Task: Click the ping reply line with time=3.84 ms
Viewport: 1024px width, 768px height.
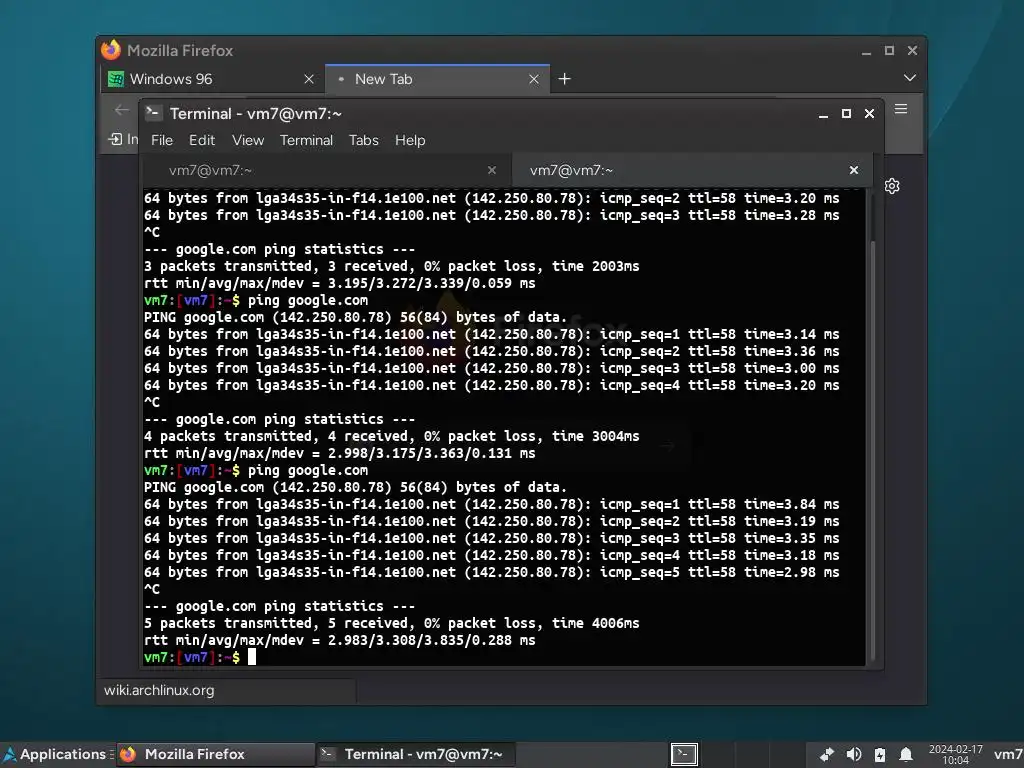Action: click(x=492, y=505)
